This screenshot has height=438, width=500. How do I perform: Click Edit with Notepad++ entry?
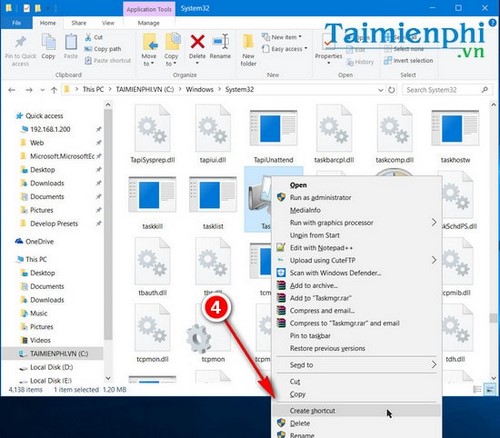point(357,248)
